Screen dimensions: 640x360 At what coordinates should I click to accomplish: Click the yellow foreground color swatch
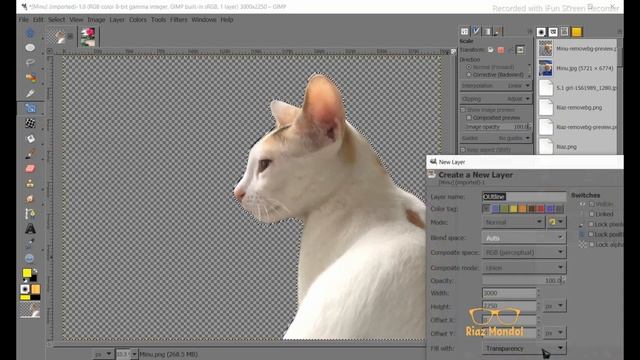27,273
